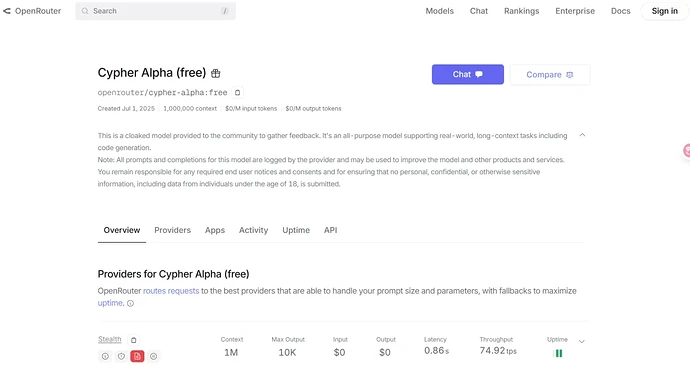Click the Compare button
The image size is (690, 371).
[550, 75]
